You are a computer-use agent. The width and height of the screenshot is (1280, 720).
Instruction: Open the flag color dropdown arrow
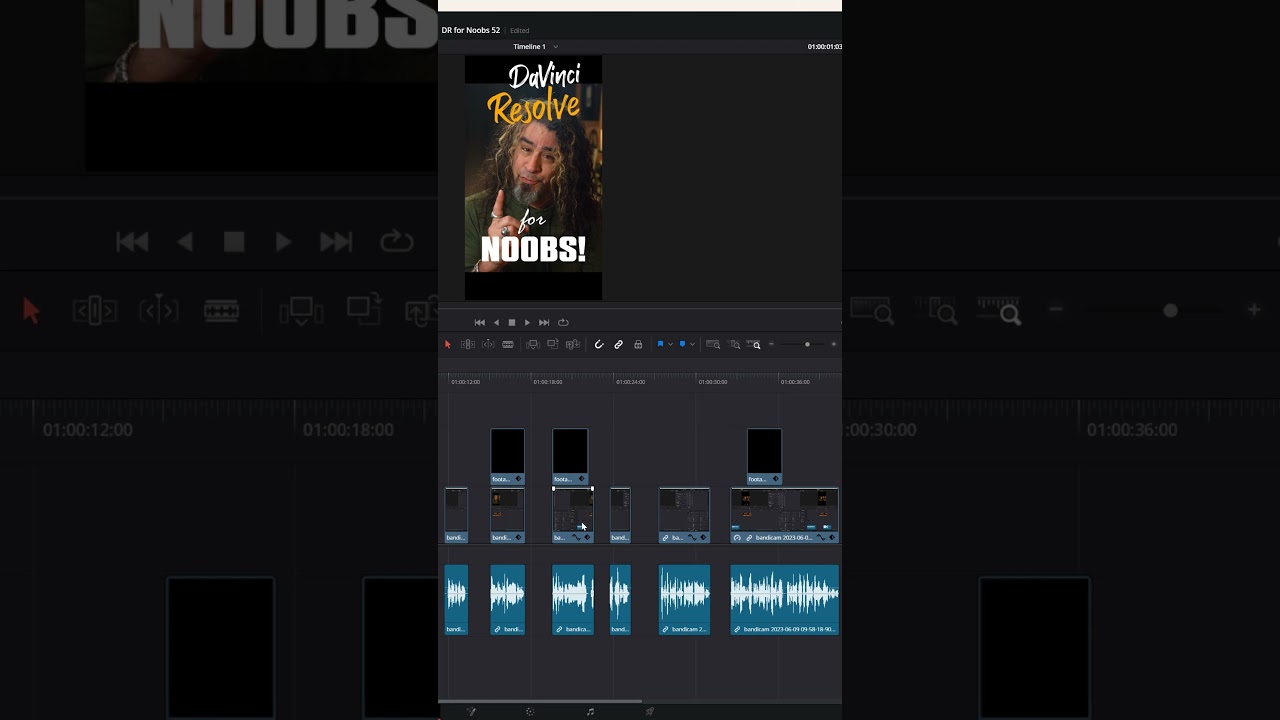pyautogui.click(x=670, y=344)
